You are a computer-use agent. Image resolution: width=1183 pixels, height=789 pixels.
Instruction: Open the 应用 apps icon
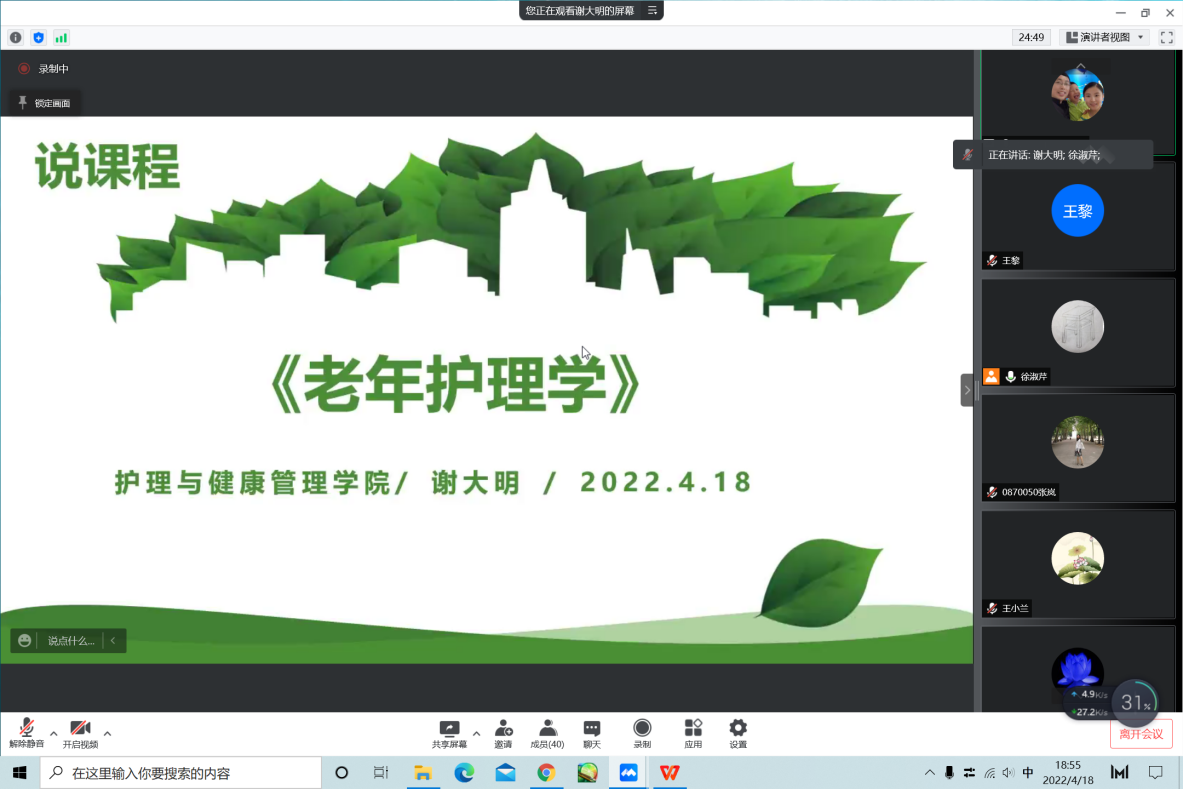click(693, 733)
